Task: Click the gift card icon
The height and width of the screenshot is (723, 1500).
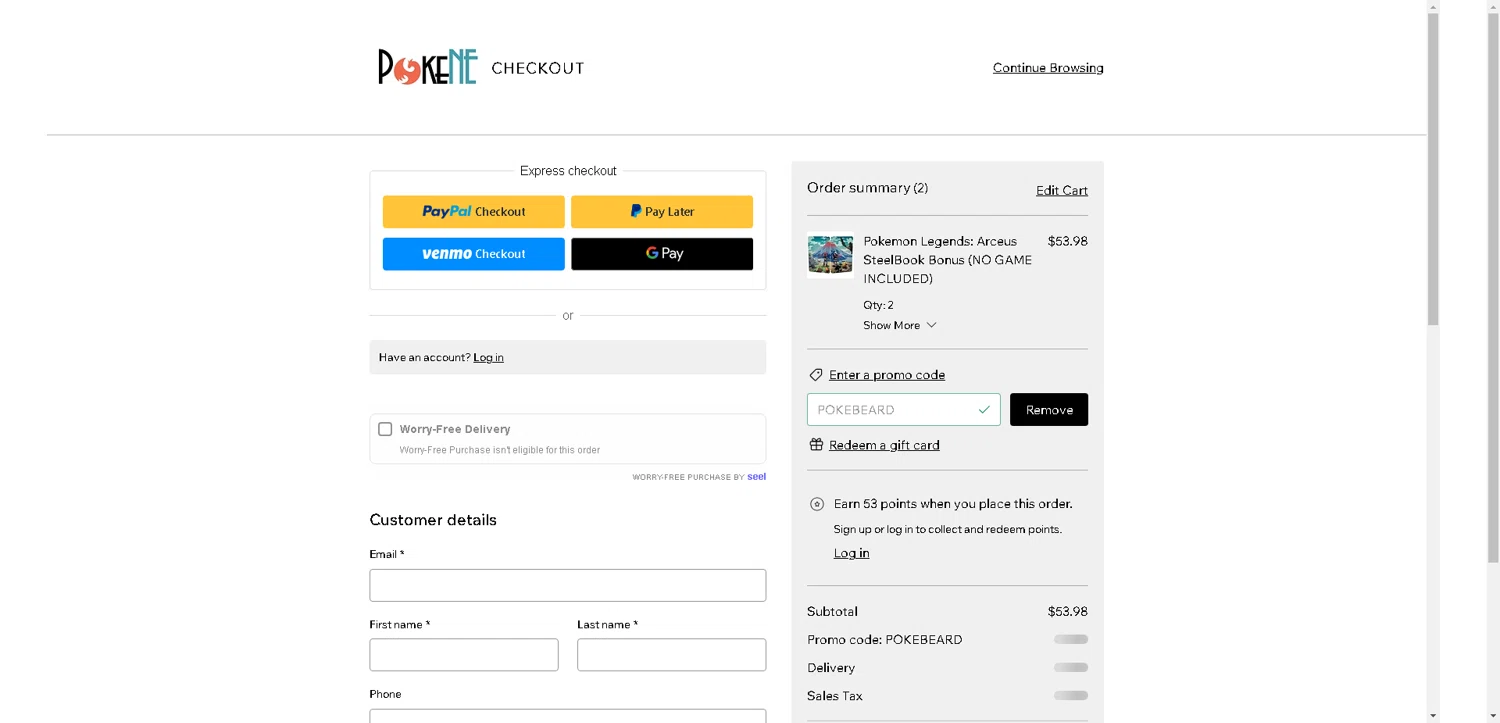Action: 816,445
